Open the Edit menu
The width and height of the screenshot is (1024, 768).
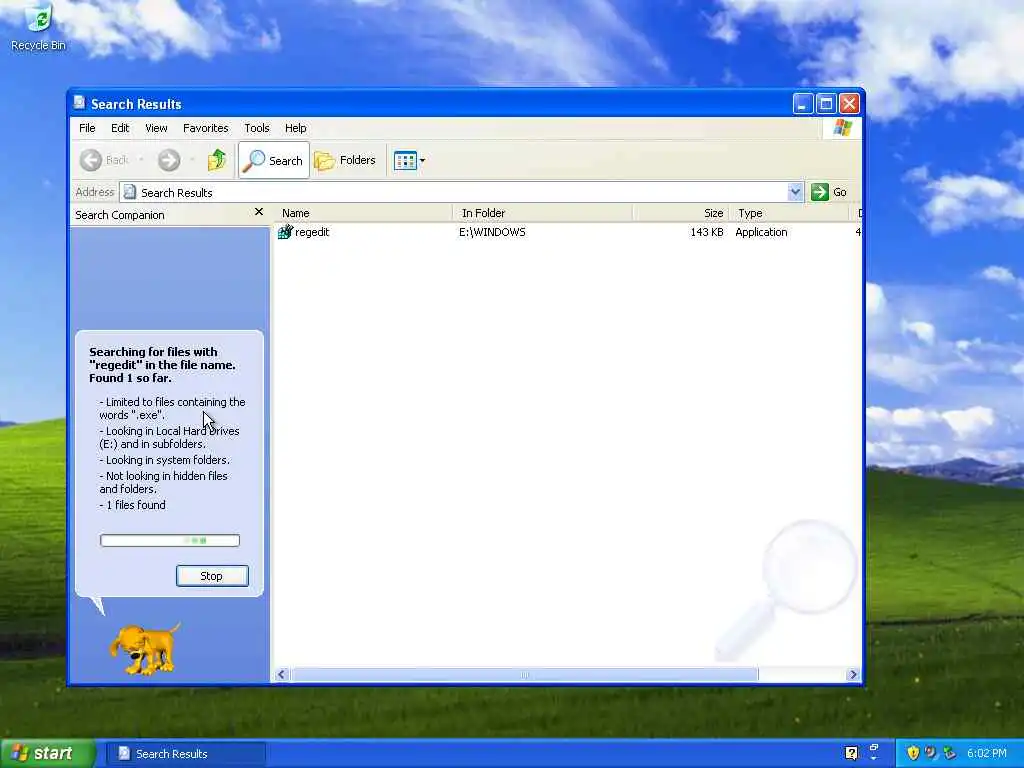(x=120, y=128)
